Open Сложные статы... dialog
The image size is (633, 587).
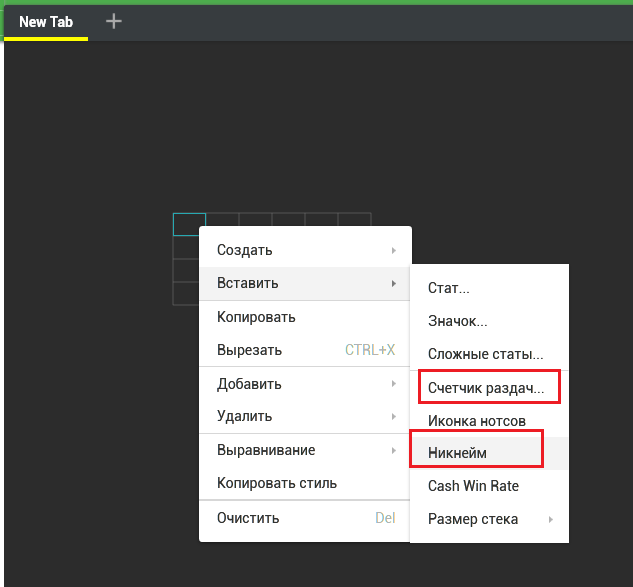coord(489,354)
